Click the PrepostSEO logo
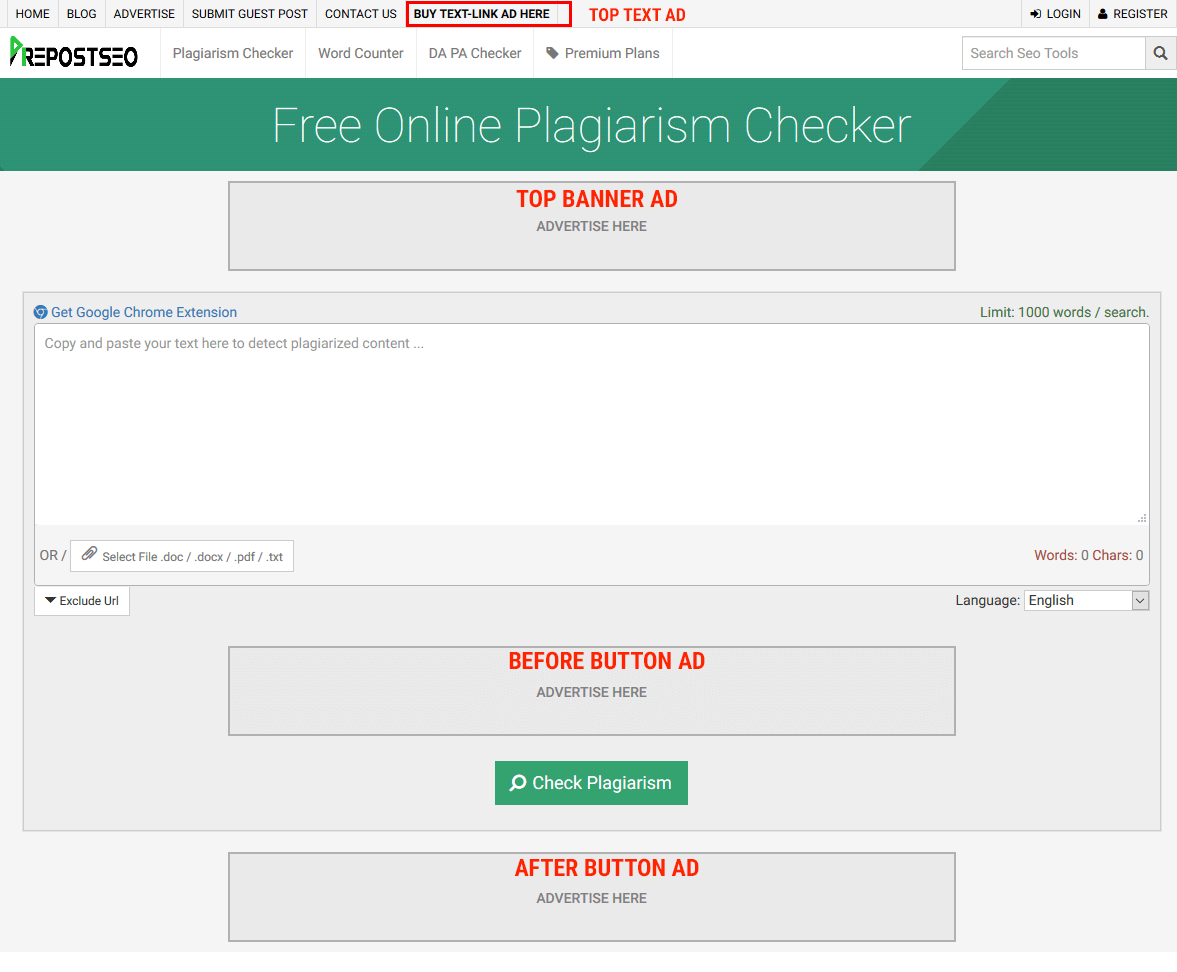 pos(74,53)
